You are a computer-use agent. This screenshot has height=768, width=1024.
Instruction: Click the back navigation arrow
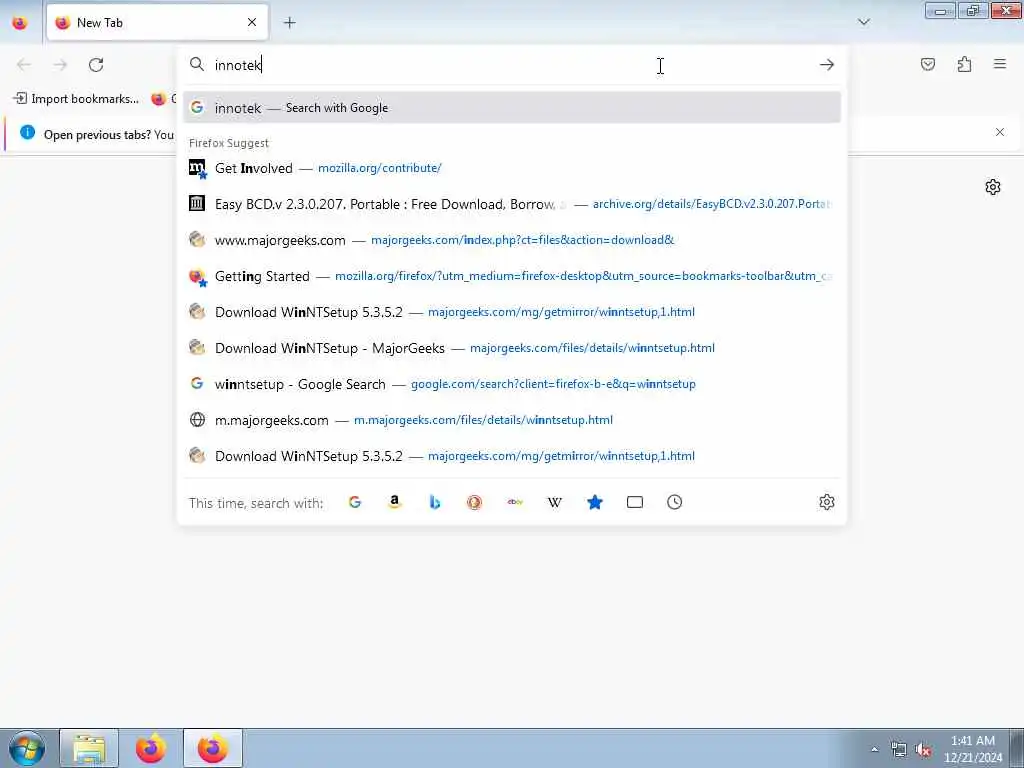tap(24, 65)
